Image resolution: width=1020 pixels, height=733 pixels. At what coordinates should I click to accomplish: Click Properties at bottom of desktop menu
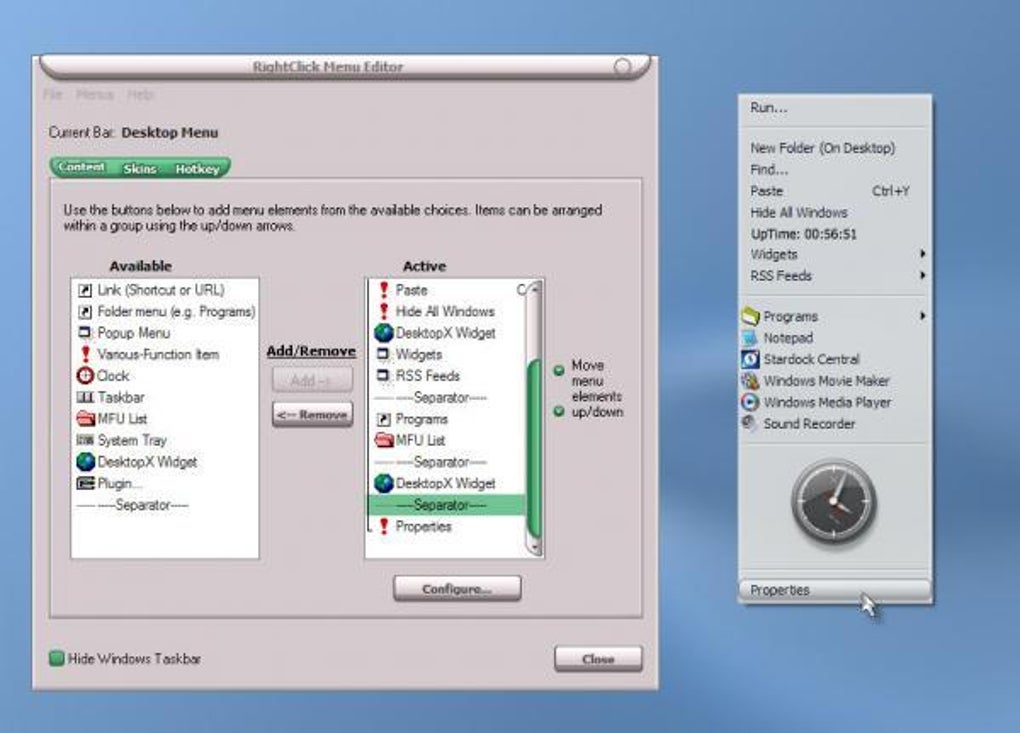(x=835, y=590)
